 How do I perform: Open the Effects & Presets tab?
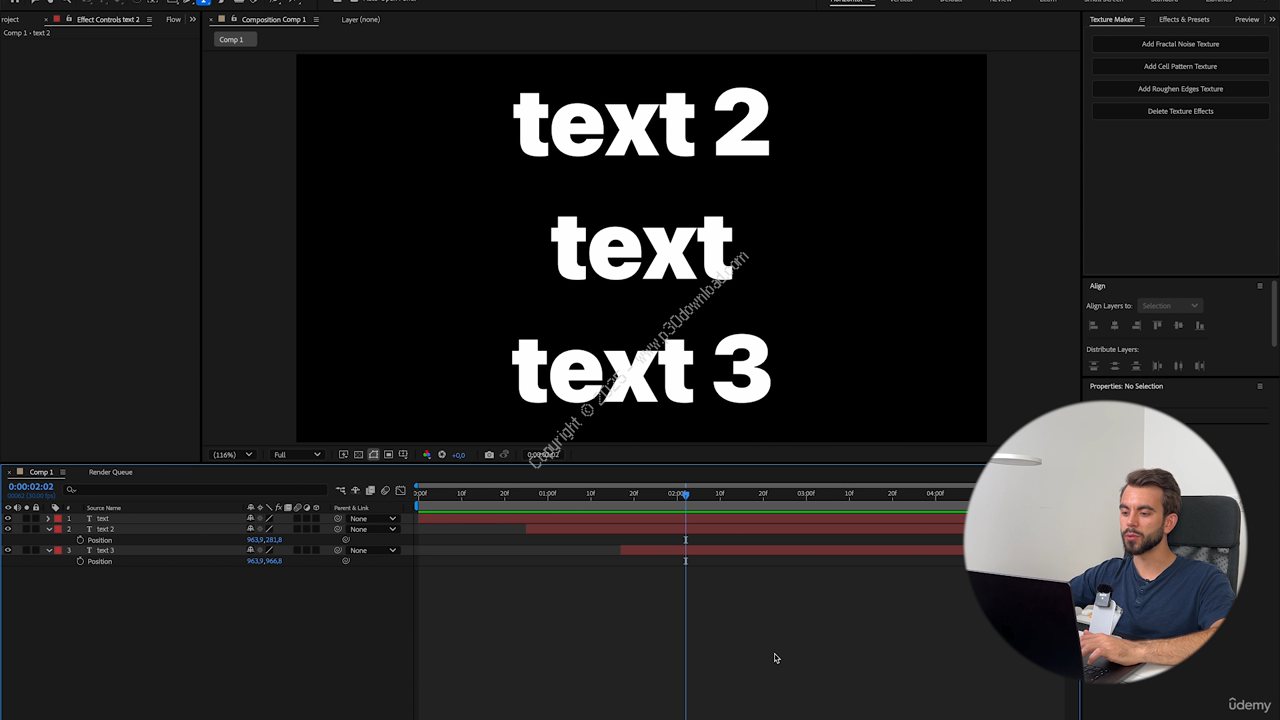click(x=1183, y=19)
